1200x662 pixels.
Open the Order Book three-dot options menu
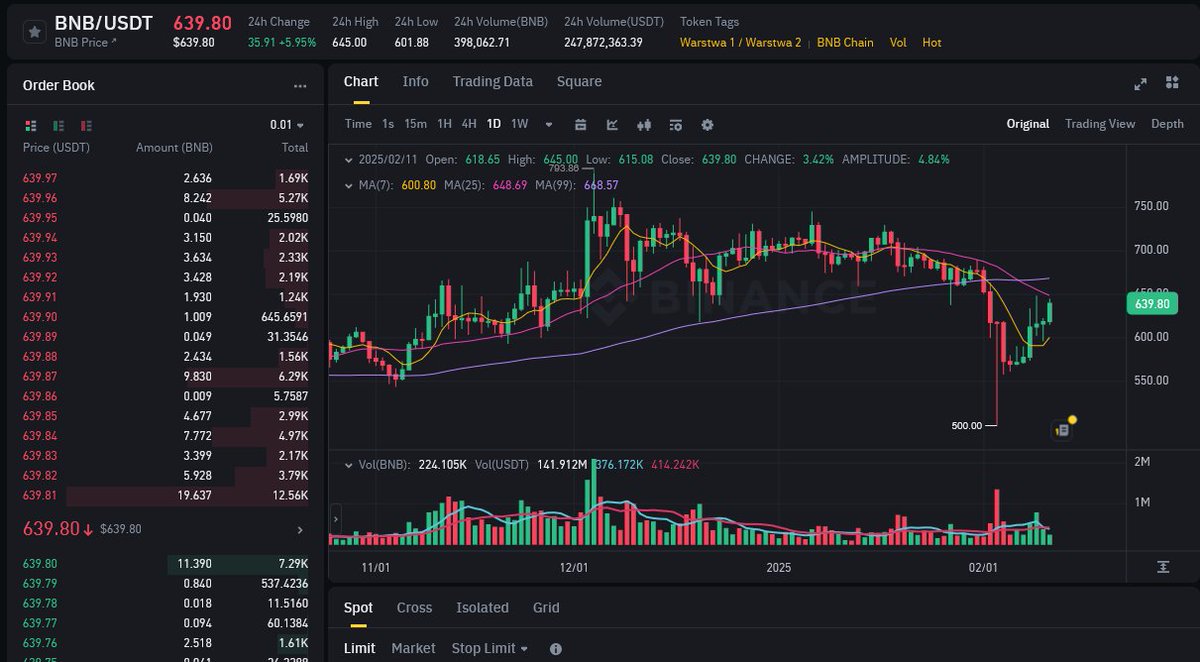[300, 86]
